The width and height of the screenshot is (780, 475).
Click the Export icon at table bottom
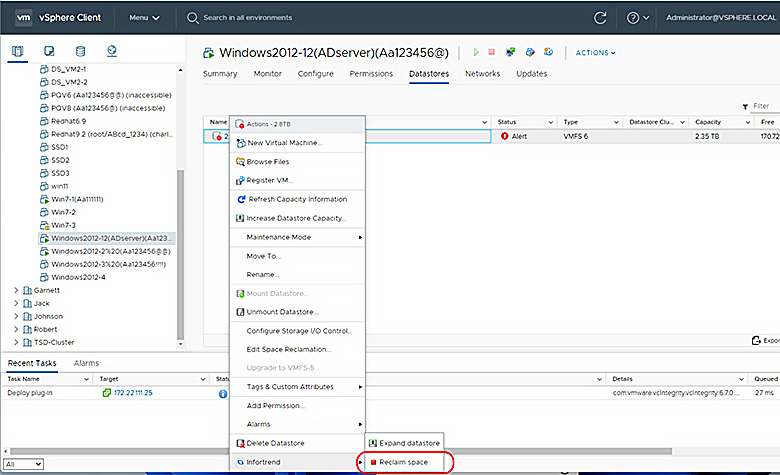click(756, 340)
